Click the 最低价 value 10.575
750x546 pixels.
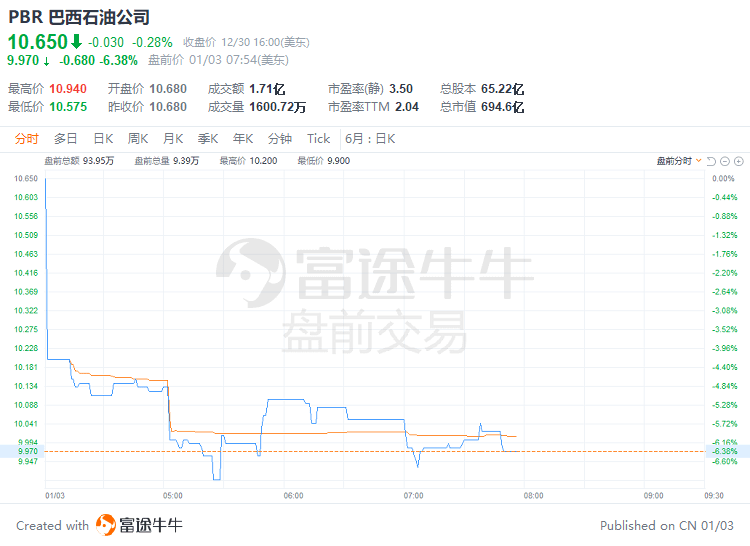pos(68,107)
